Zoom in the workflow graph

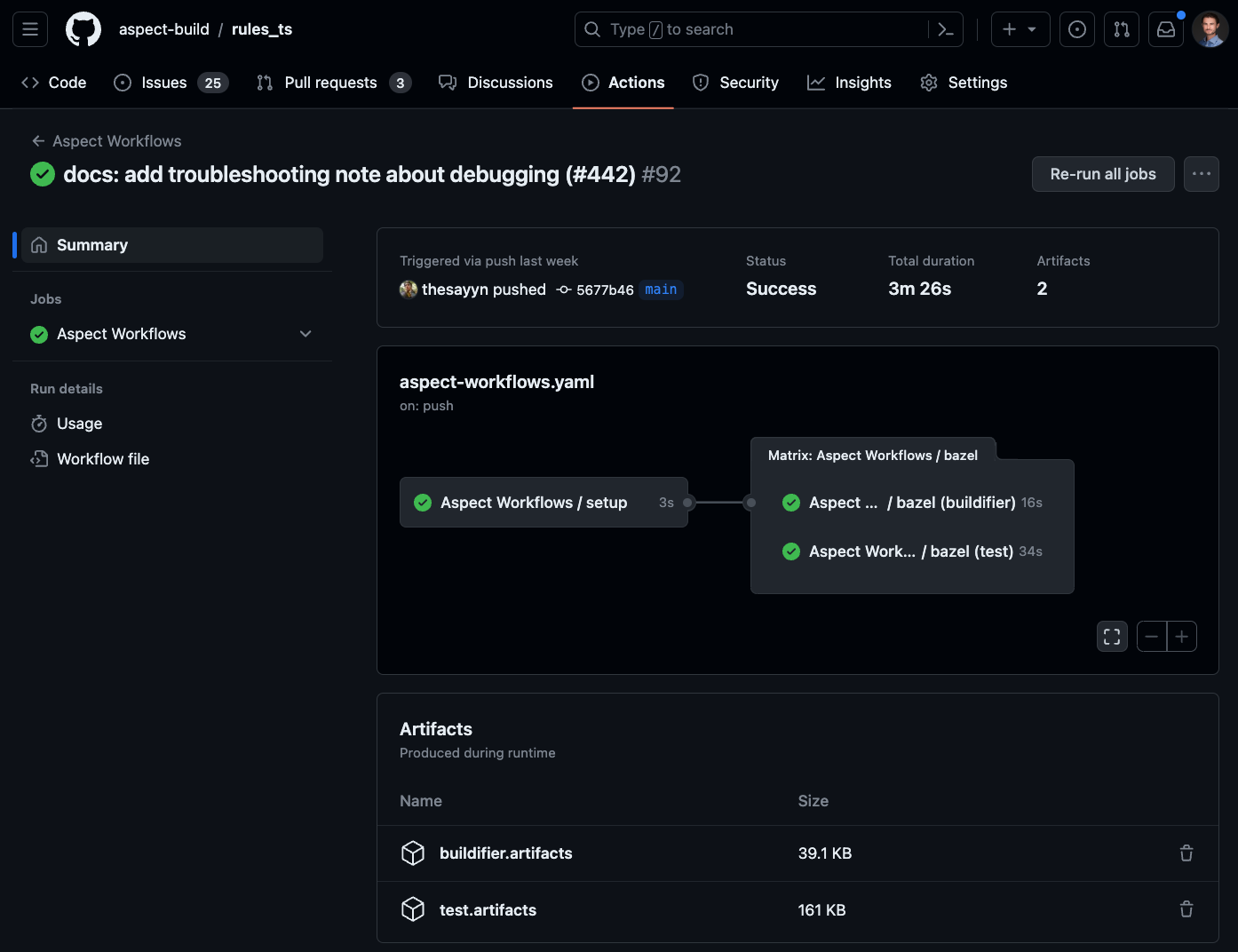(1182, 637)
